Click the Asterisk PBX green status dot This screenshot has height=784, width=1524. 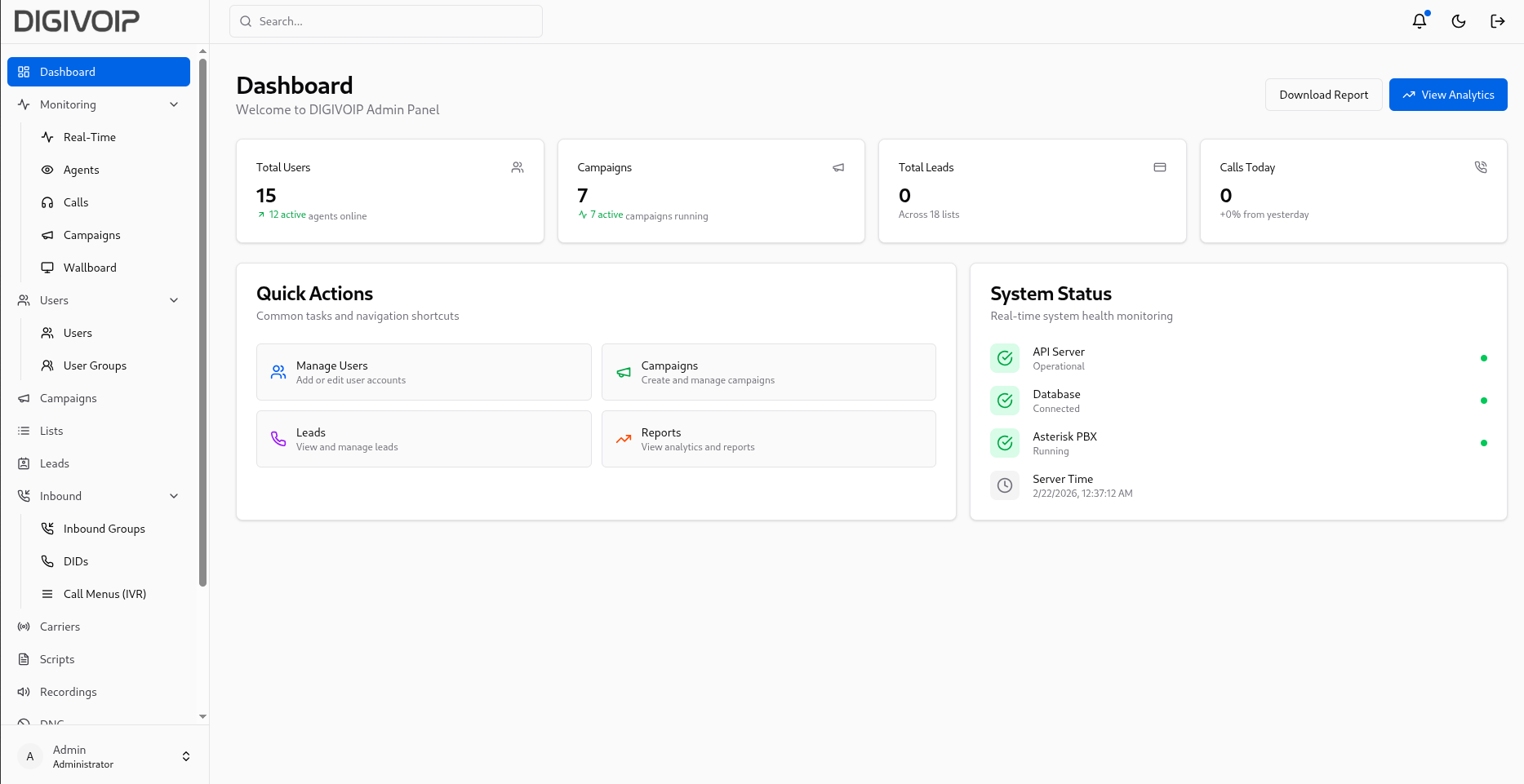tap(1484, 443)
